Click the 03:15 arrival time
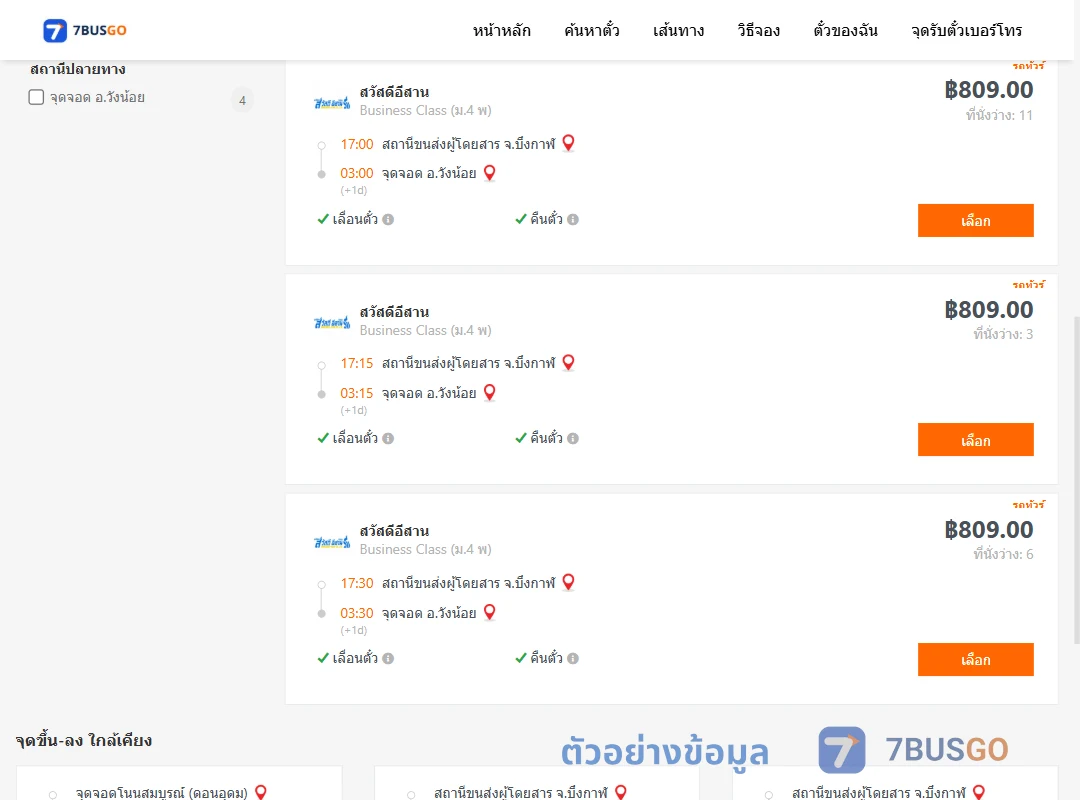Screen dimensions: 1080x800 357,393
